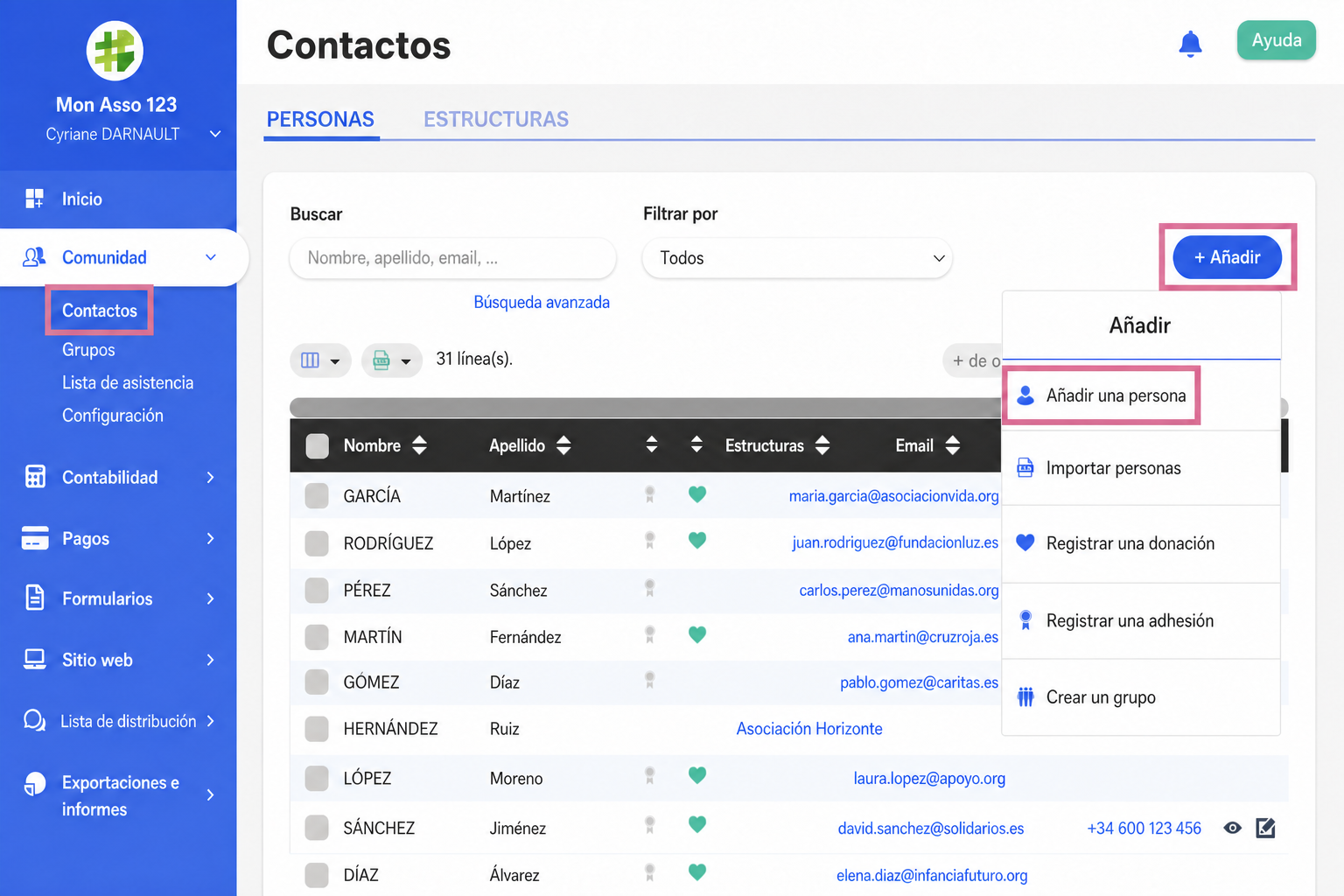
Task: Switch to the PERSONAS tab
Action: pyautogui.click(x=320, y=120)
